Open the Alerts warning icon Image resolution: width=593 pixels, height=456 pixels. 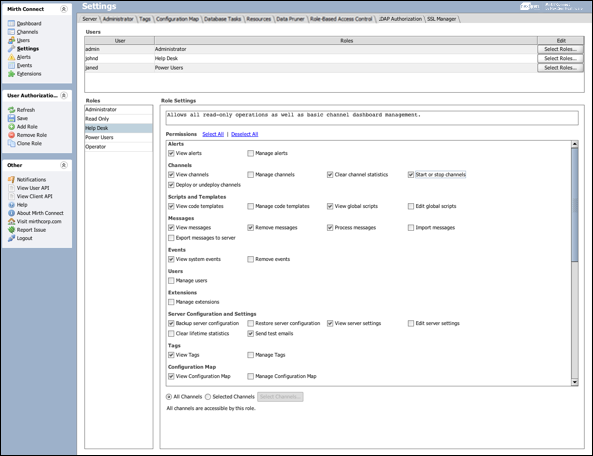[x=11, y=57]
